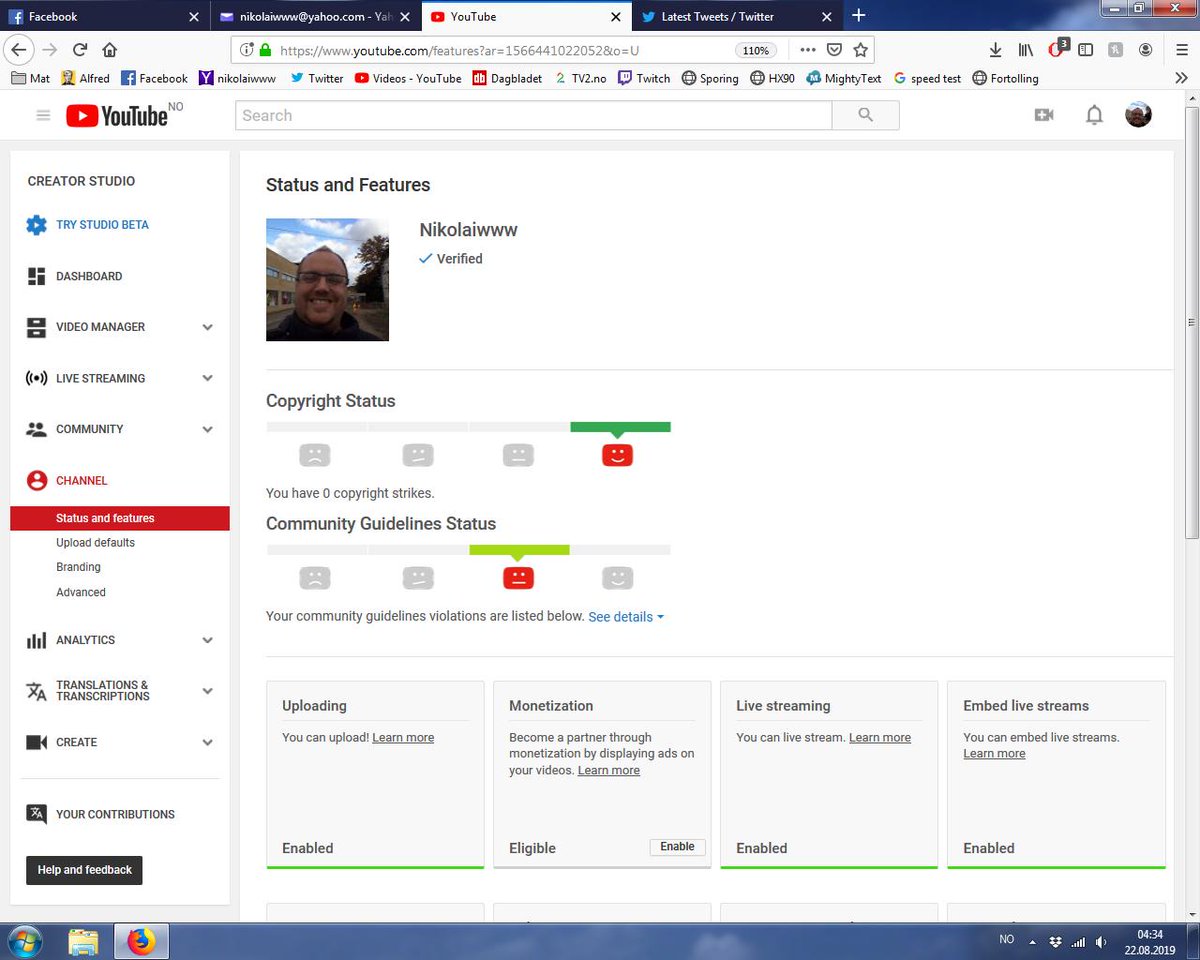Viewport: 1200px width, 960px height.
Task: Click the red smiley copyright status face
Action: 618,455
